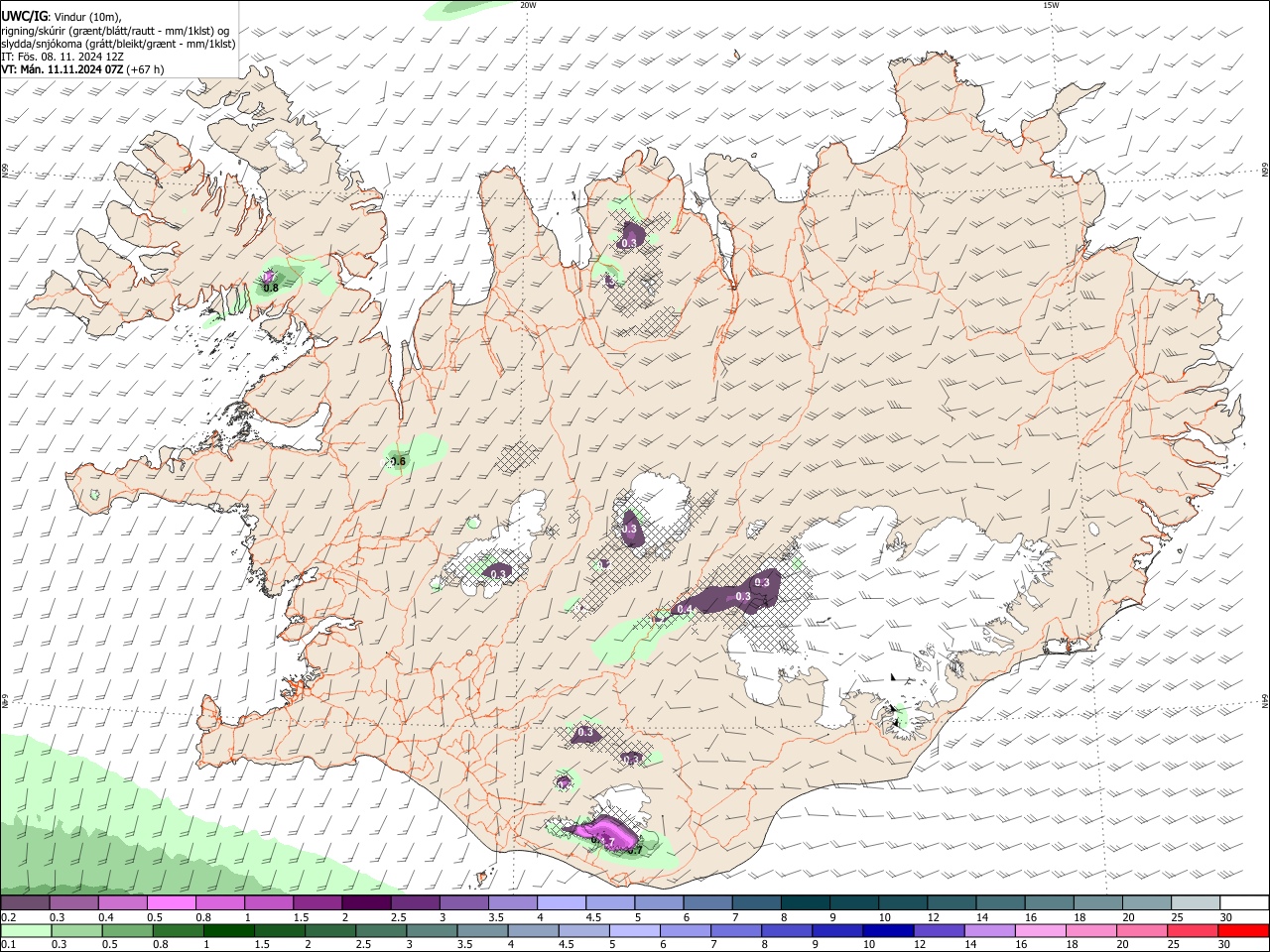This screenshot has width=1270, height=952.
Task: Click the 'UWC/IG' title text
Action: pyautogui.click(x=24, y=17)
